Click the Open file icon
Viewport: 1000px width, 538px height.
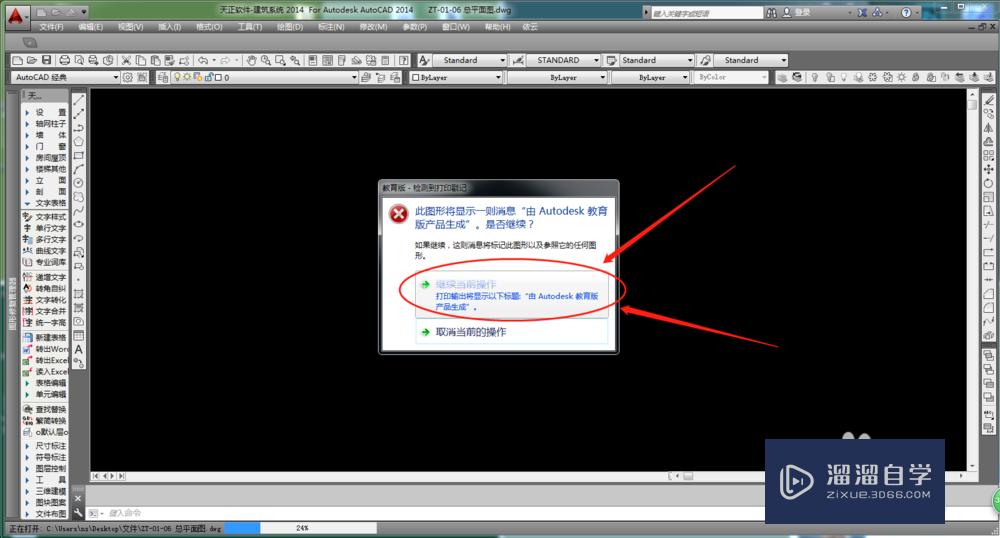click(31, 60)
